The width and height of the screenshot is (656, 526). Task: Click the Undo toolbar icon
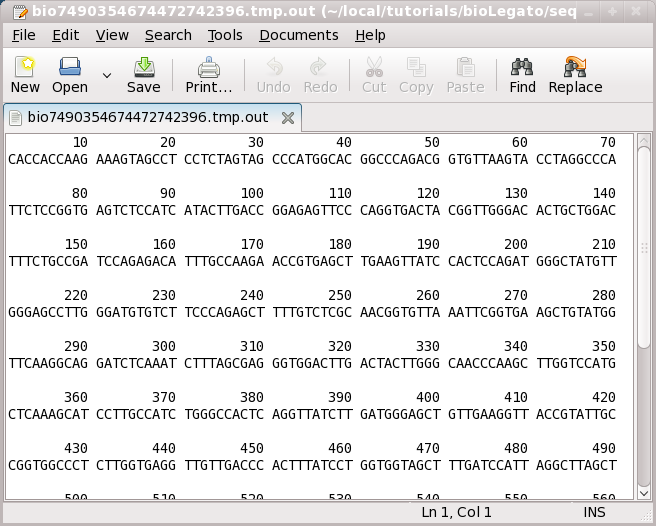(274, 67)
